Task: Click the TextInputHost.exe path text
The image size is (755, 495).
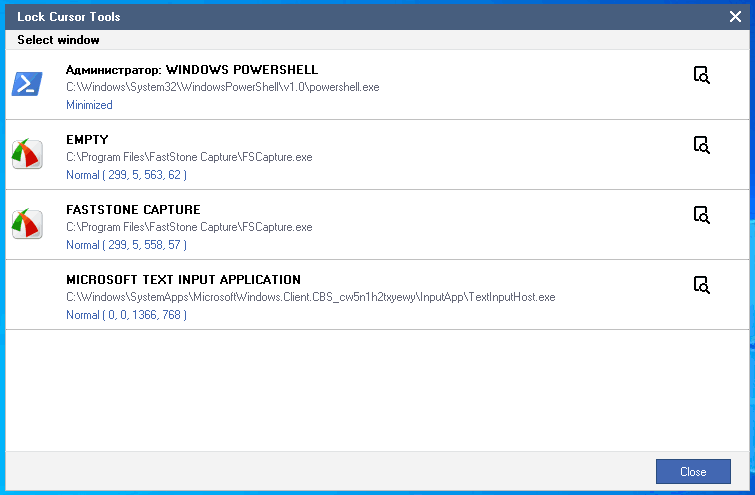Action: tap(311, 297)
